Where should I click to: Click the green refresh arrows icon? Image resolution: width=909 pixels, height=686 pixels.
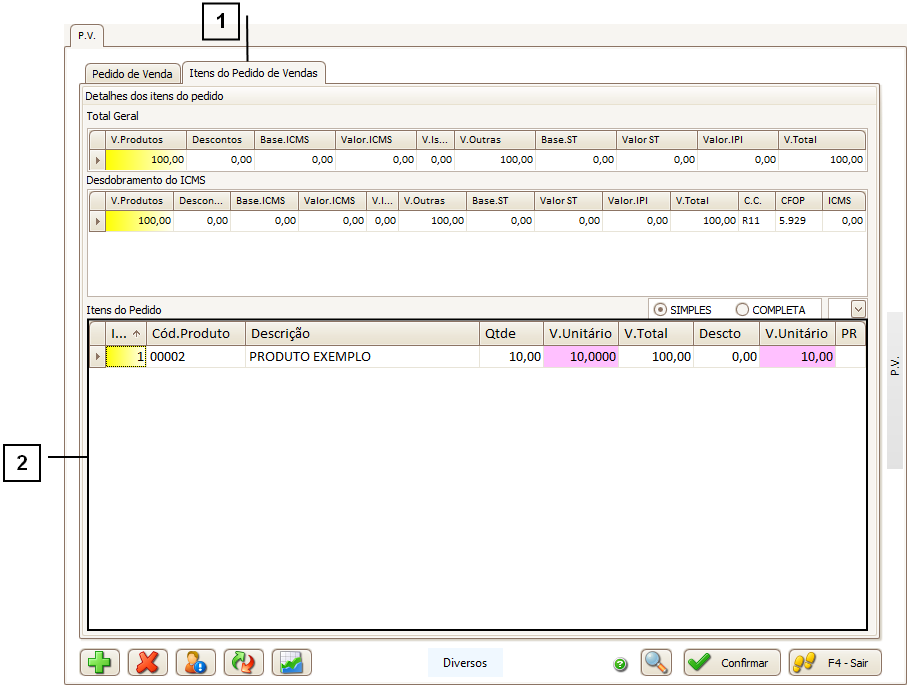(x=243, y=662)
